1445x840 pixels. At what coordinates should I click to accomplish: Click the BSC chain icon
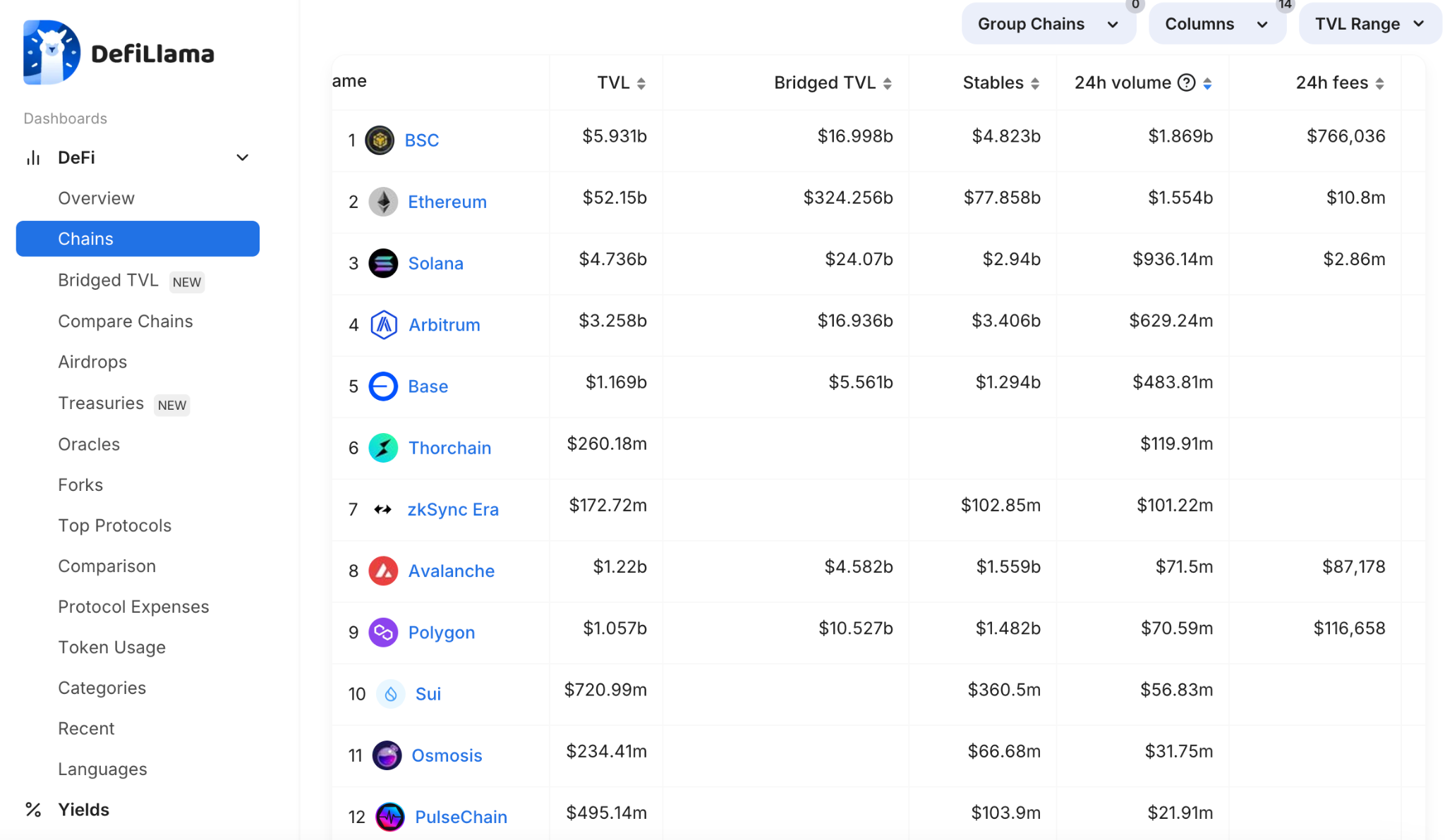coord(380,140)
